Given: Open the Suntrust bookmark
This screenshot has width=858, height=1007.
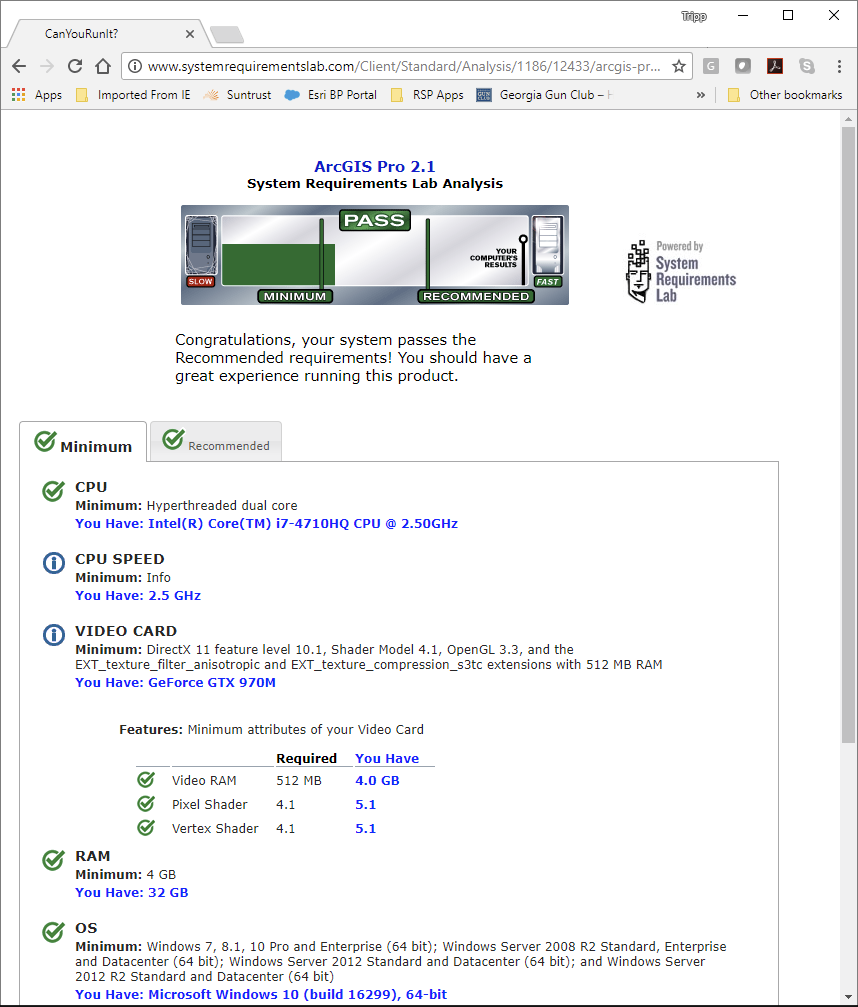Looking at the screenshot, I should click(x=238, y=95).
